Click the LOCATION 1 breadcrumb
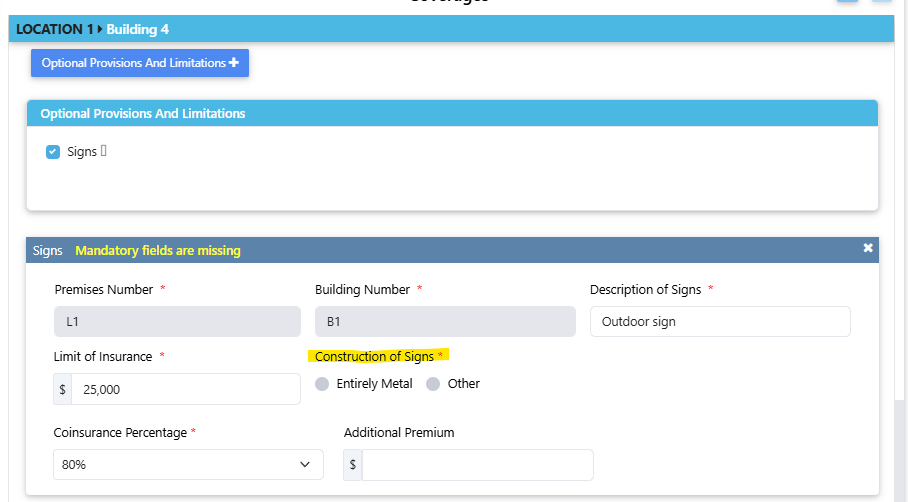The image size is (908, 502). point(54,29)
